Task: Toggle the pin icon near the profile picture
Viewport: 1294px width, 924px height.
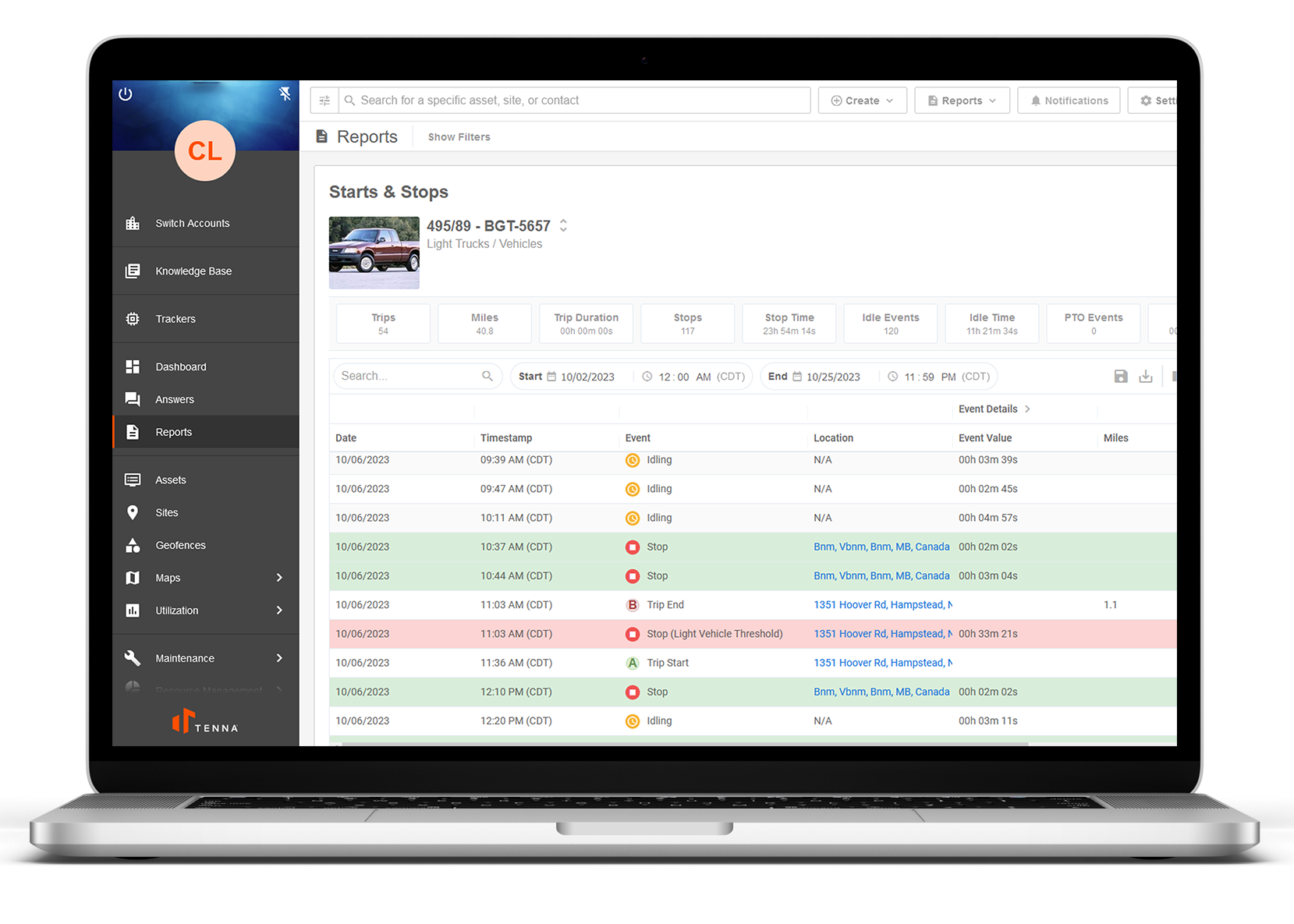Action: (x=285, y=93)
